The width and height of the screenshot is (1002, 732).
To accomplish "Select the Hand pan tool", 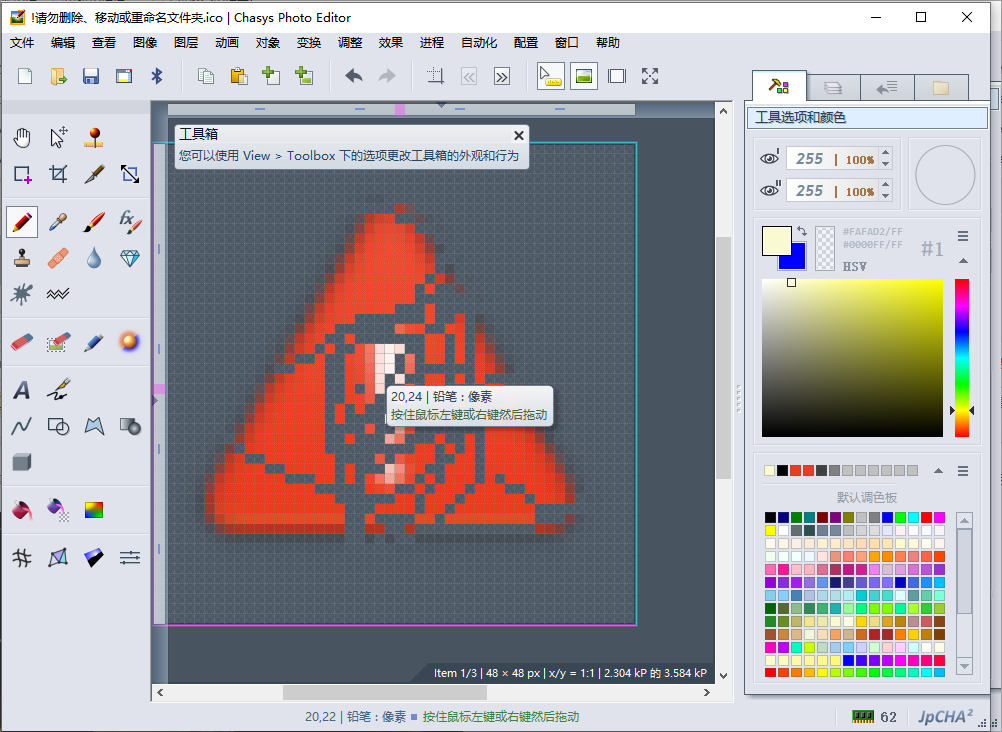I will [22, 138].
